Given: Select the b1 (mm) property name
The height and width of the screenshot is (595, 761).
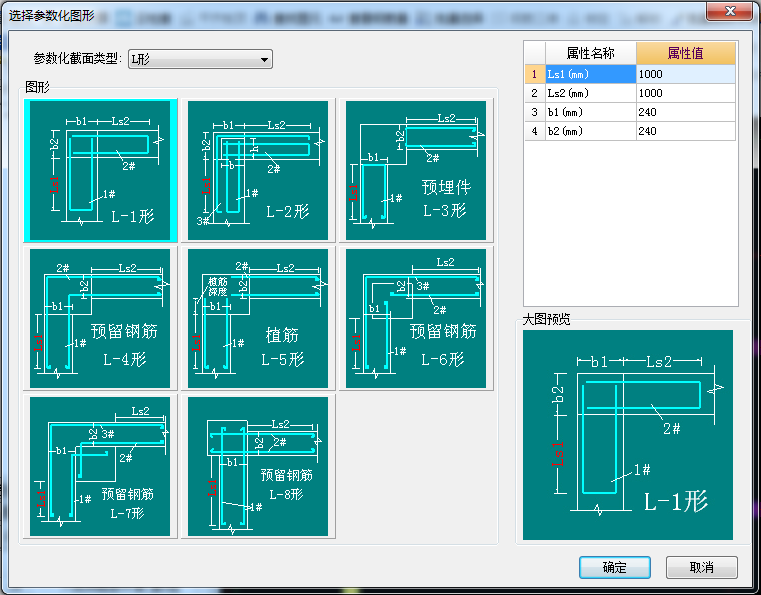Looking at the screenshot, I should [591, 112].
